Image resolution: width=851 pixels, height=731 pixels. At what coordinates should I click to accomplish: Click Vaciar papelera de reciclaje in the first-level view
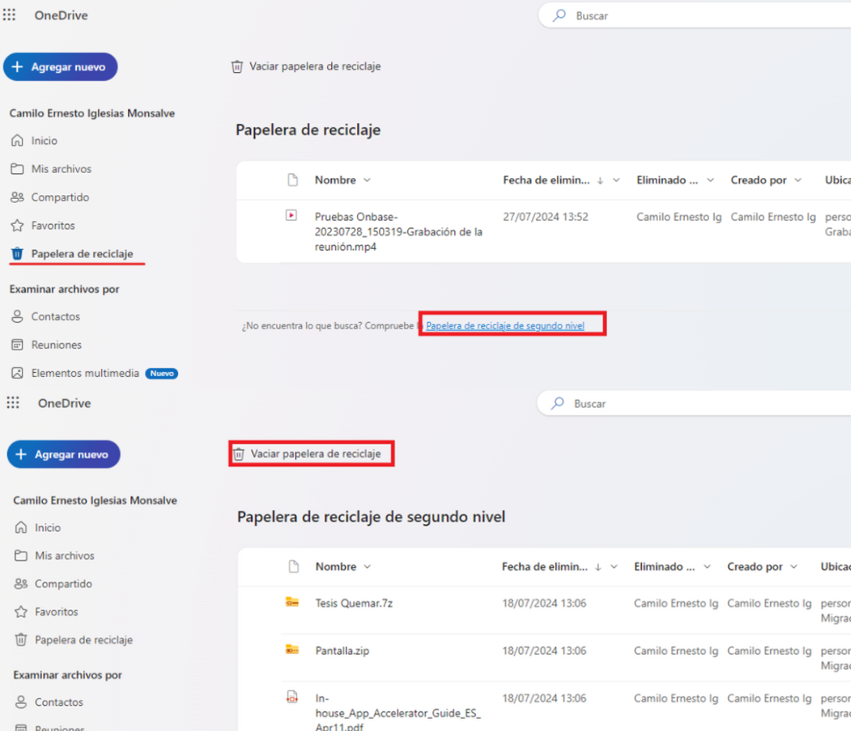[x=307, y=66]
